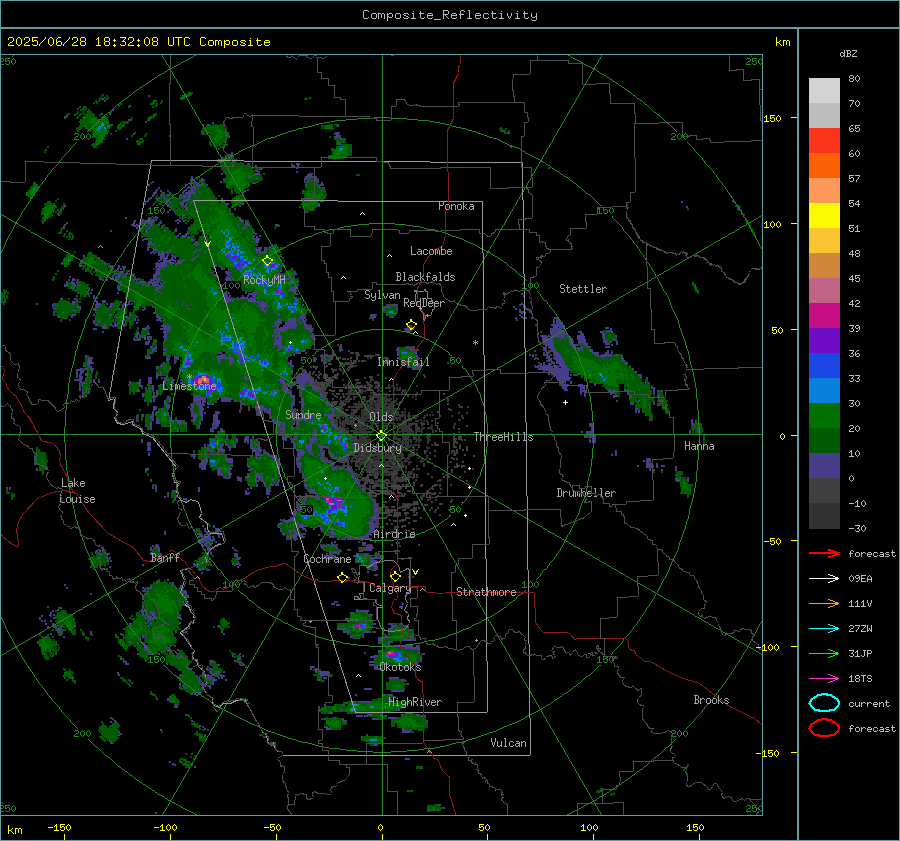This screenshot has height=841, width=900.
Task: Click the Airdrie city label
Action: coord(394,534)
